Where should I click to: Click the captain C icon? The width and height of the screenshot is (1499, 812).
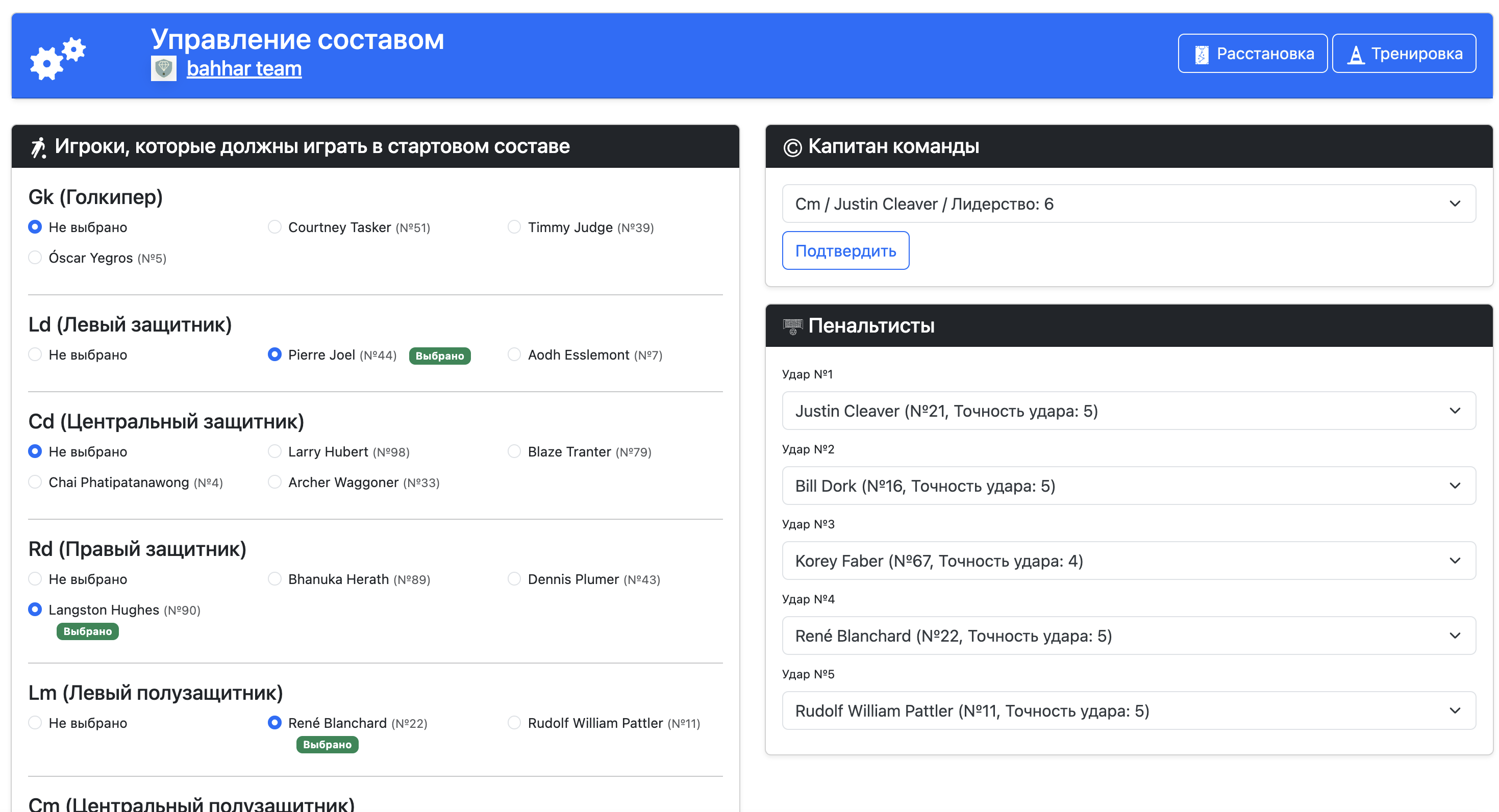pos(792,147)
